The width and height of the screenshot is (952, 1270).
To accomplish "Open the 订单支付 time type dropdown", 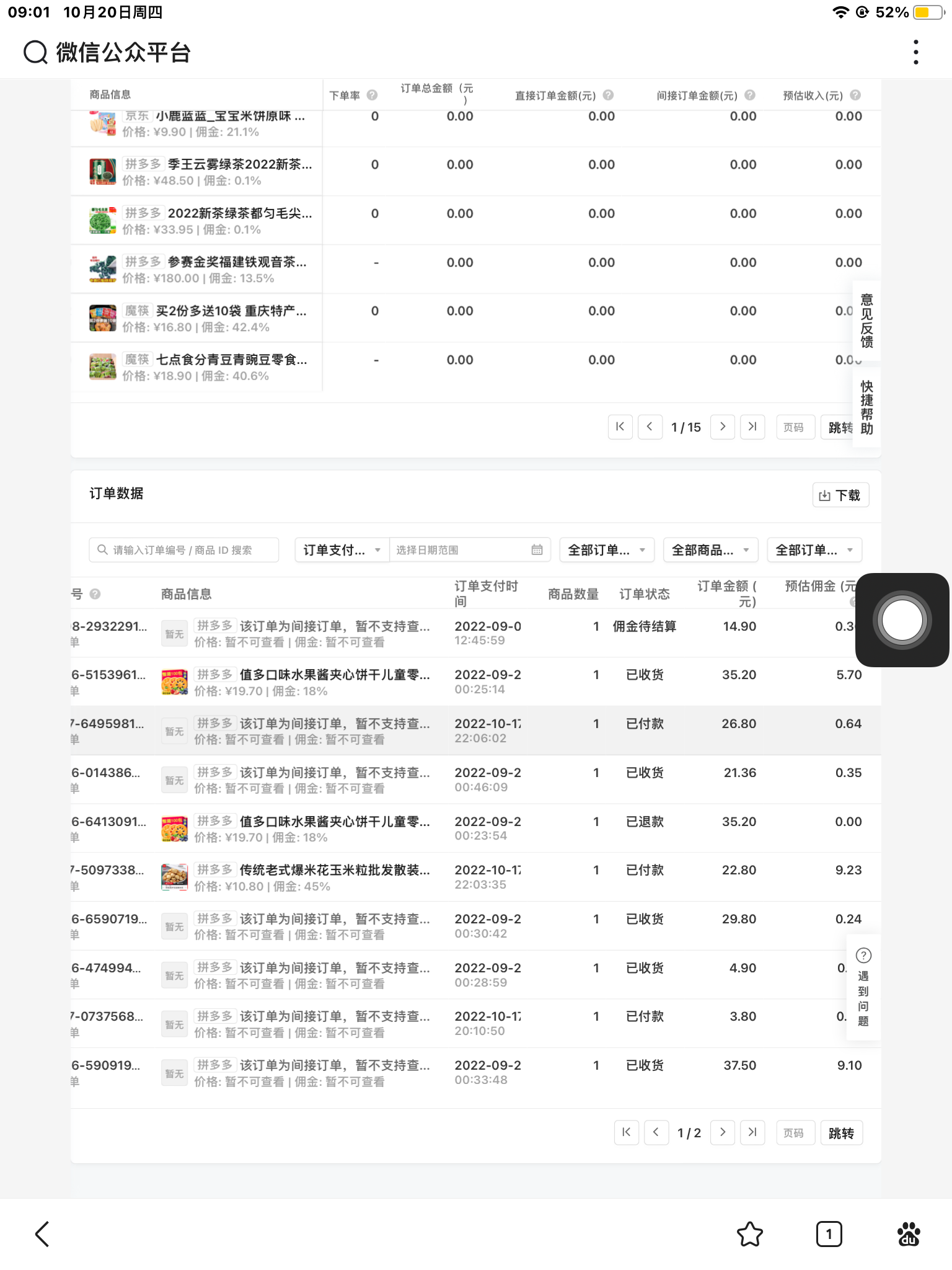I will 342,550.
